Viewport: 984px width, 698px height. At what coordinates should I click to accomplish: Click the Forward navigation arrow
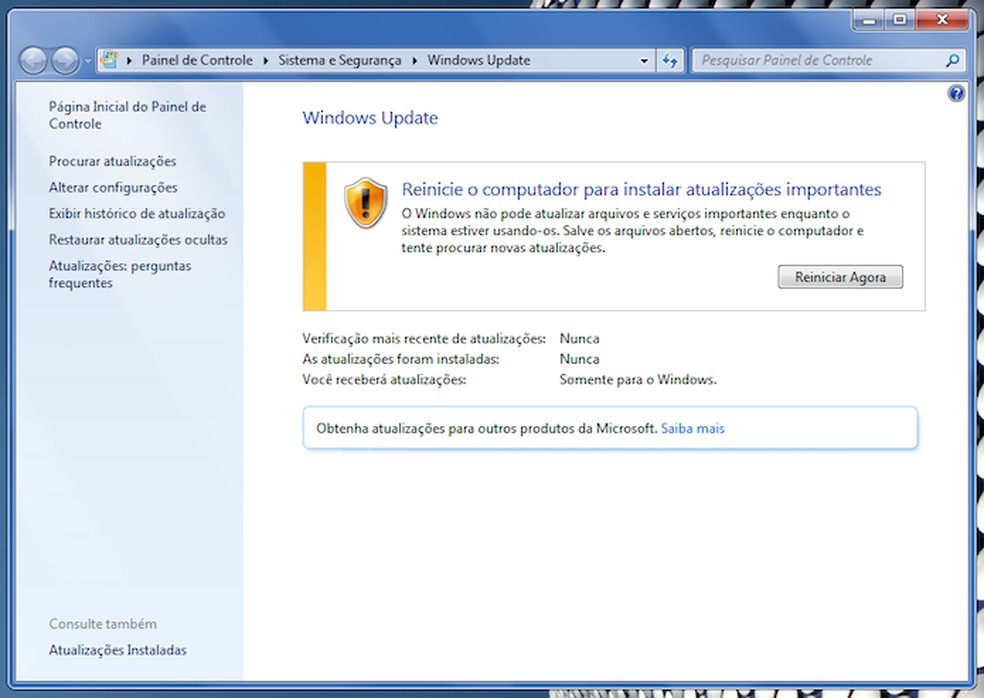coord(65,61)
